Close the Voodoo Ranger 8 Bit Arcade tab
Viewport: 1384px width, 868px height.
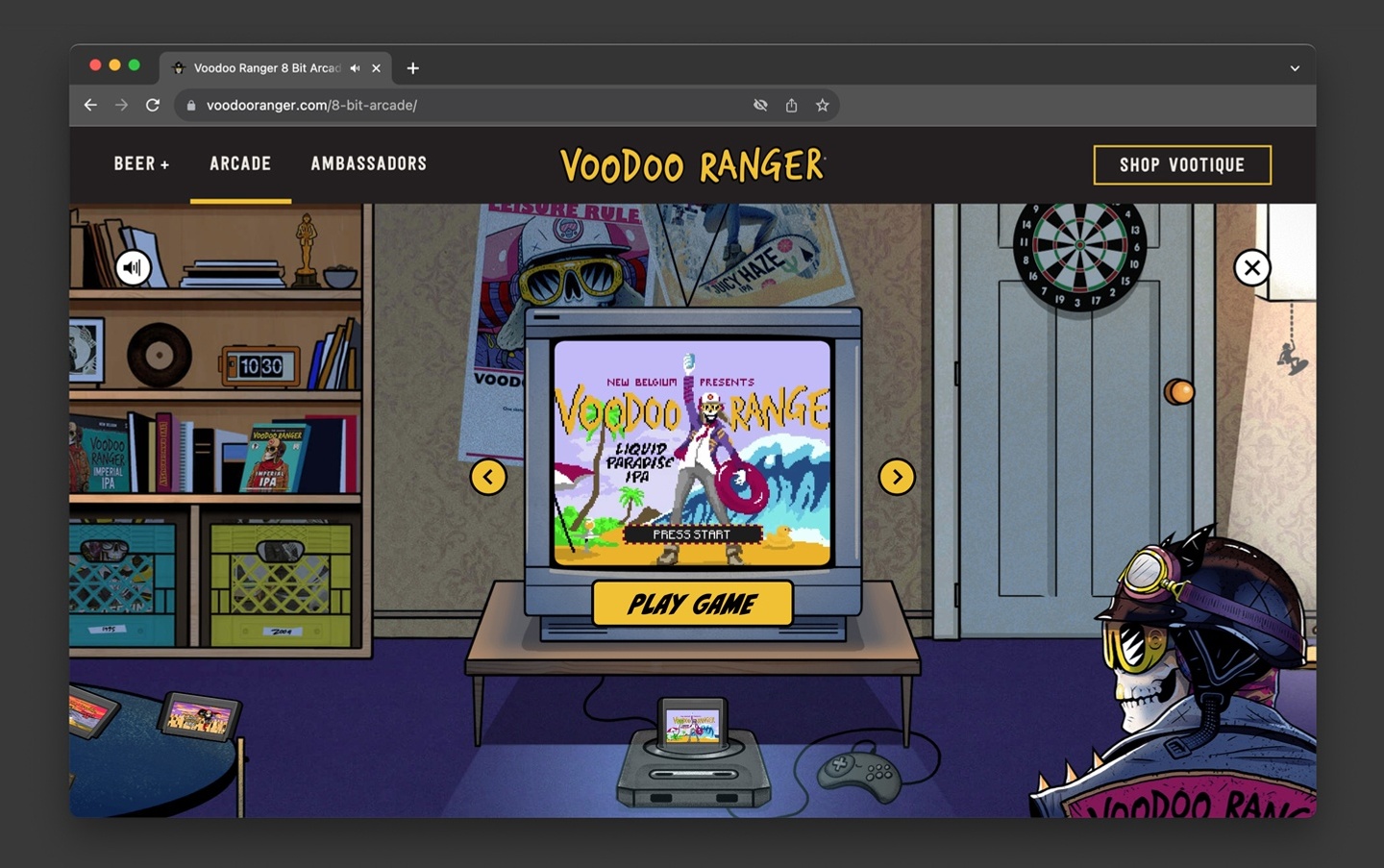(x=377, y=68)
